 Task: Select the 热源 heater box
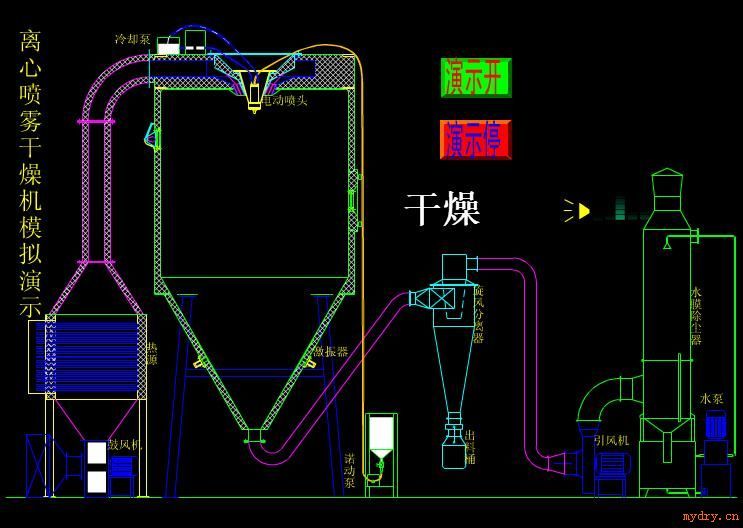coord(89,354)
